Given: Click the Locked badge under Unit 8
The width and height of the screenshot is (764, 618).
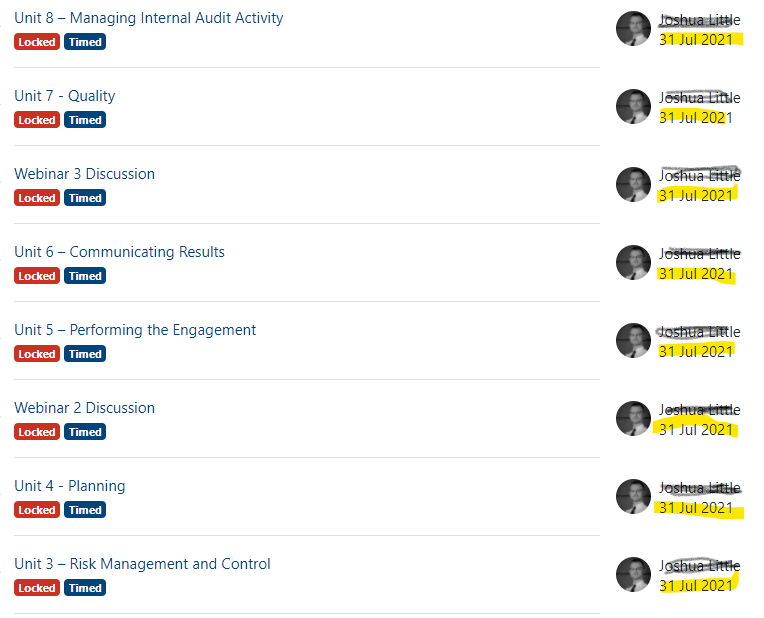Looking at the screenshot, I should 37,42.
